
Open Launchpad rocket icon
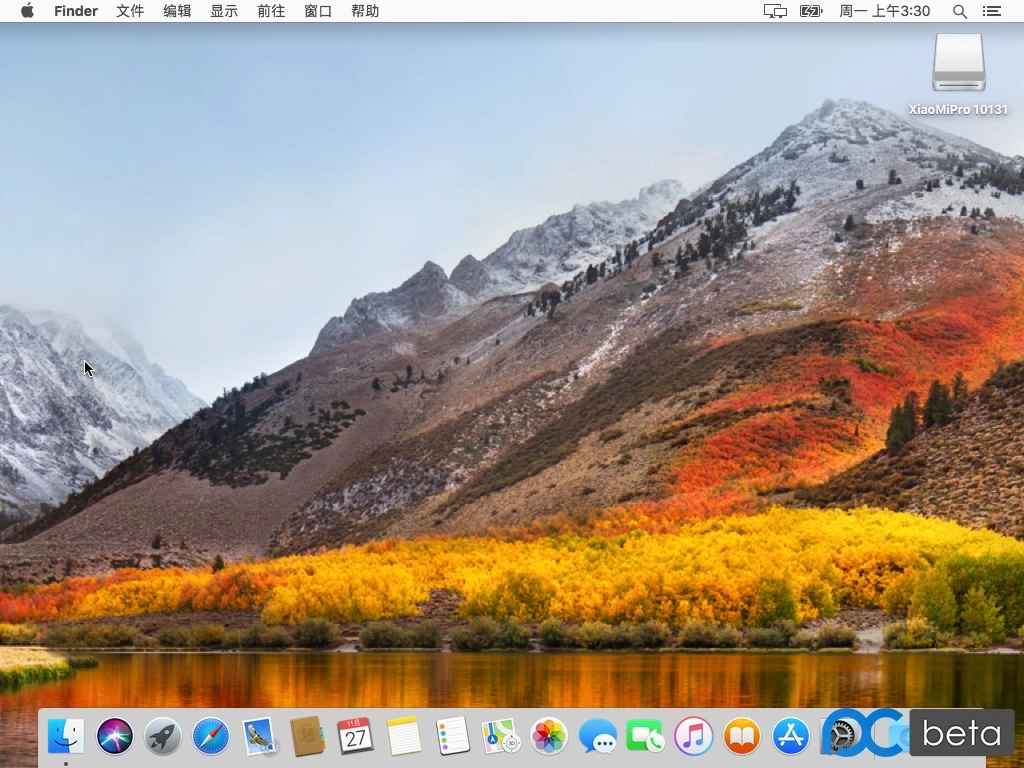coord(163,736)
